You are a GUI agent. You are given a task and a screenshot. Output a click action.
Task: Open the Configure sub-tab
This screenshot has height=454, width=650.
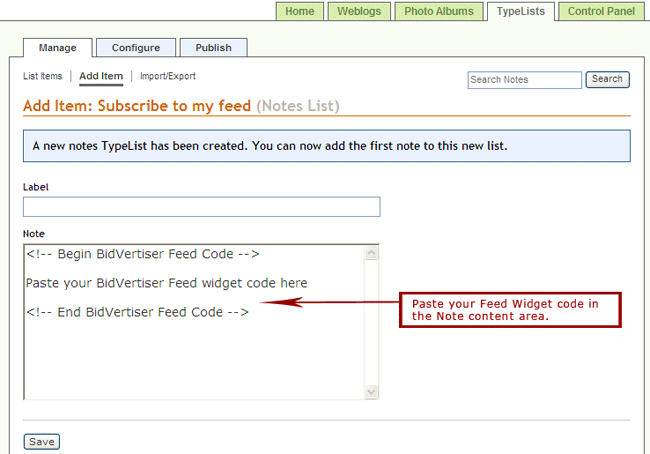[x=136, y=48]
